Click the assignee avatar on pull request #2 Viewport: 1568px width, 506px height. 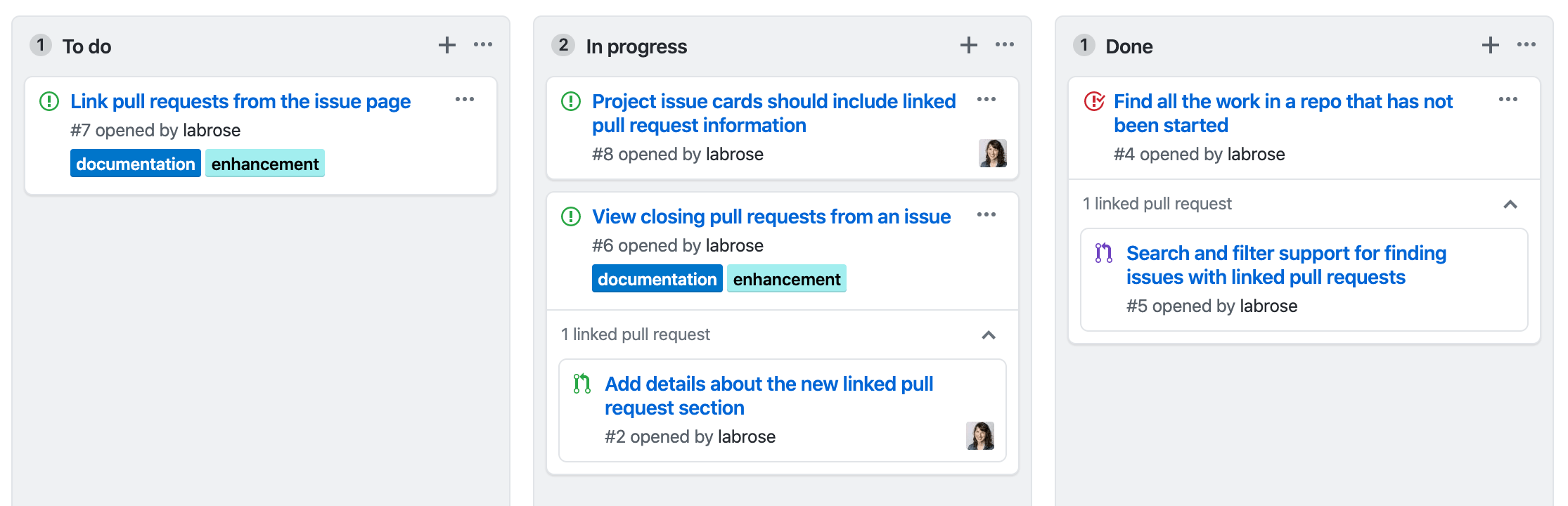click(980, 436)
